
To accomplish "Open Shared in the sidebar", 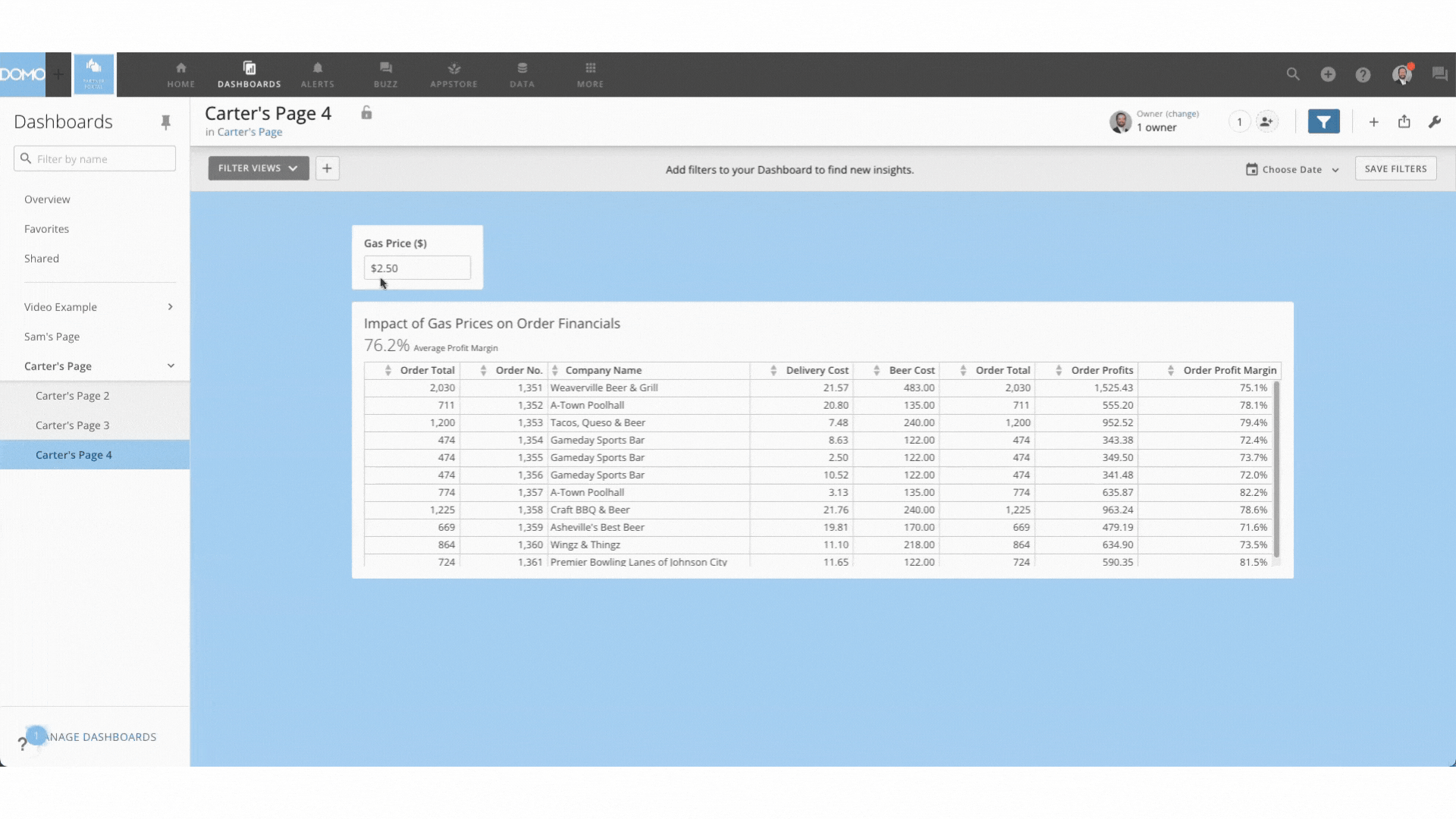I will 42,259.
